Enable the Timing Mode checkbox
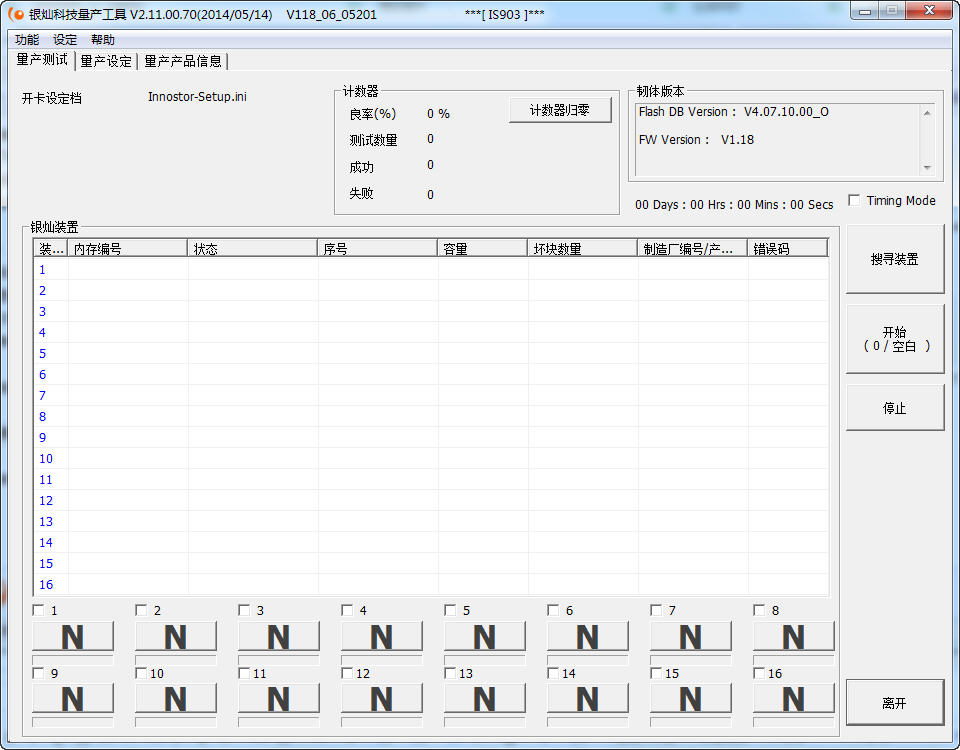Viewport: 960px width, 750px height. pyautogui.click(x=854, y=201)
